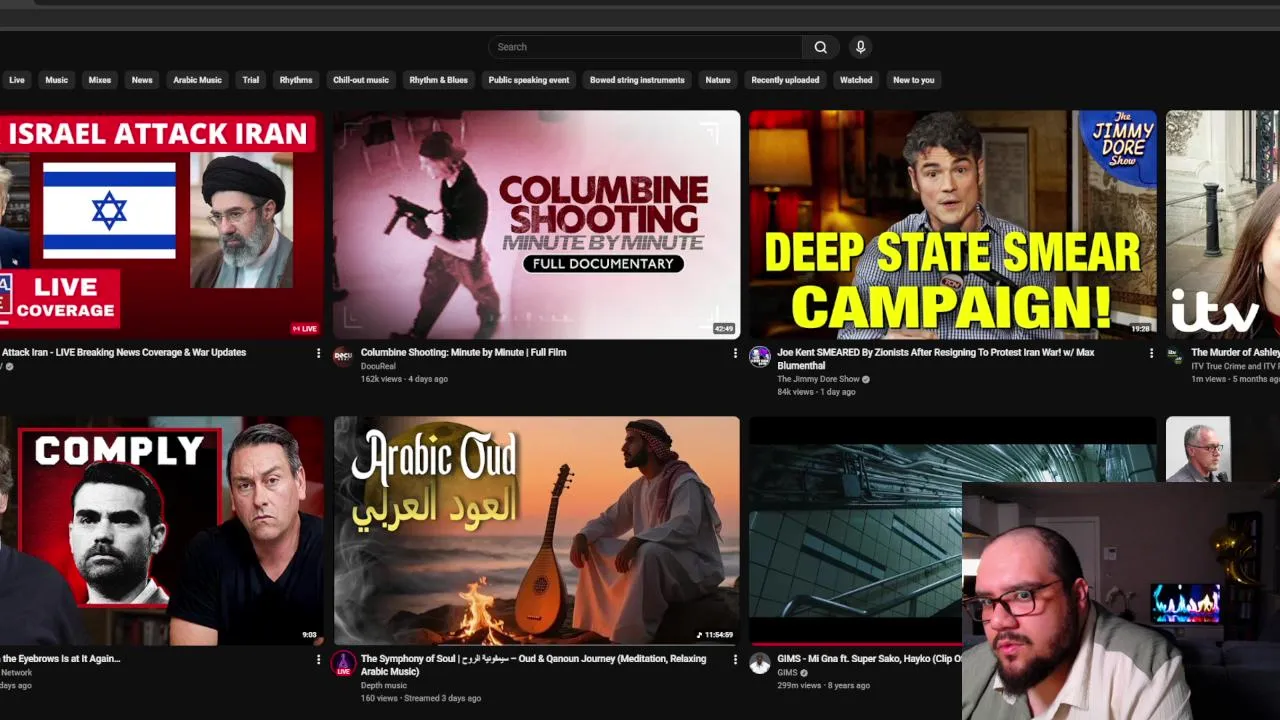1280x720 pixels.
Task: Select the Rhythm & Blues filter chip
Action: (438, 80)
